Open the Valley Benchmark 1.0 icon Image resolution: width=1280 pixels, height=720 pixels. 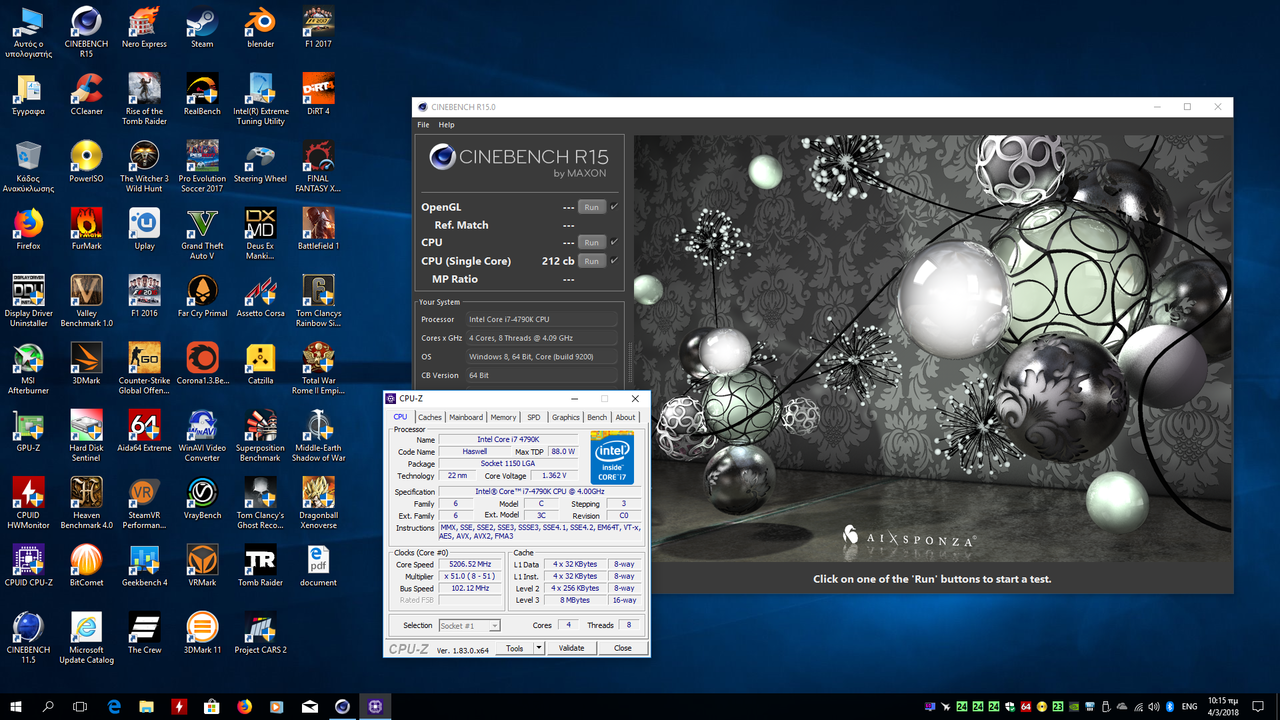point(86,301)
